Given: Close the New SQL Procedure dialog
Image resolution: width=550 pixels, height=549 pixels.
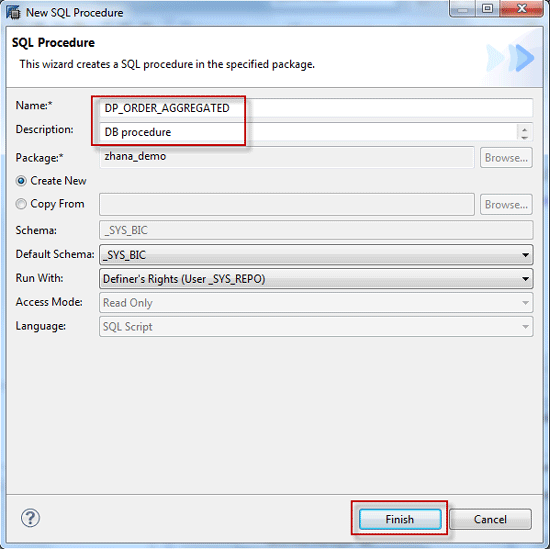Looking at the screenshot, I should (521, 8).
